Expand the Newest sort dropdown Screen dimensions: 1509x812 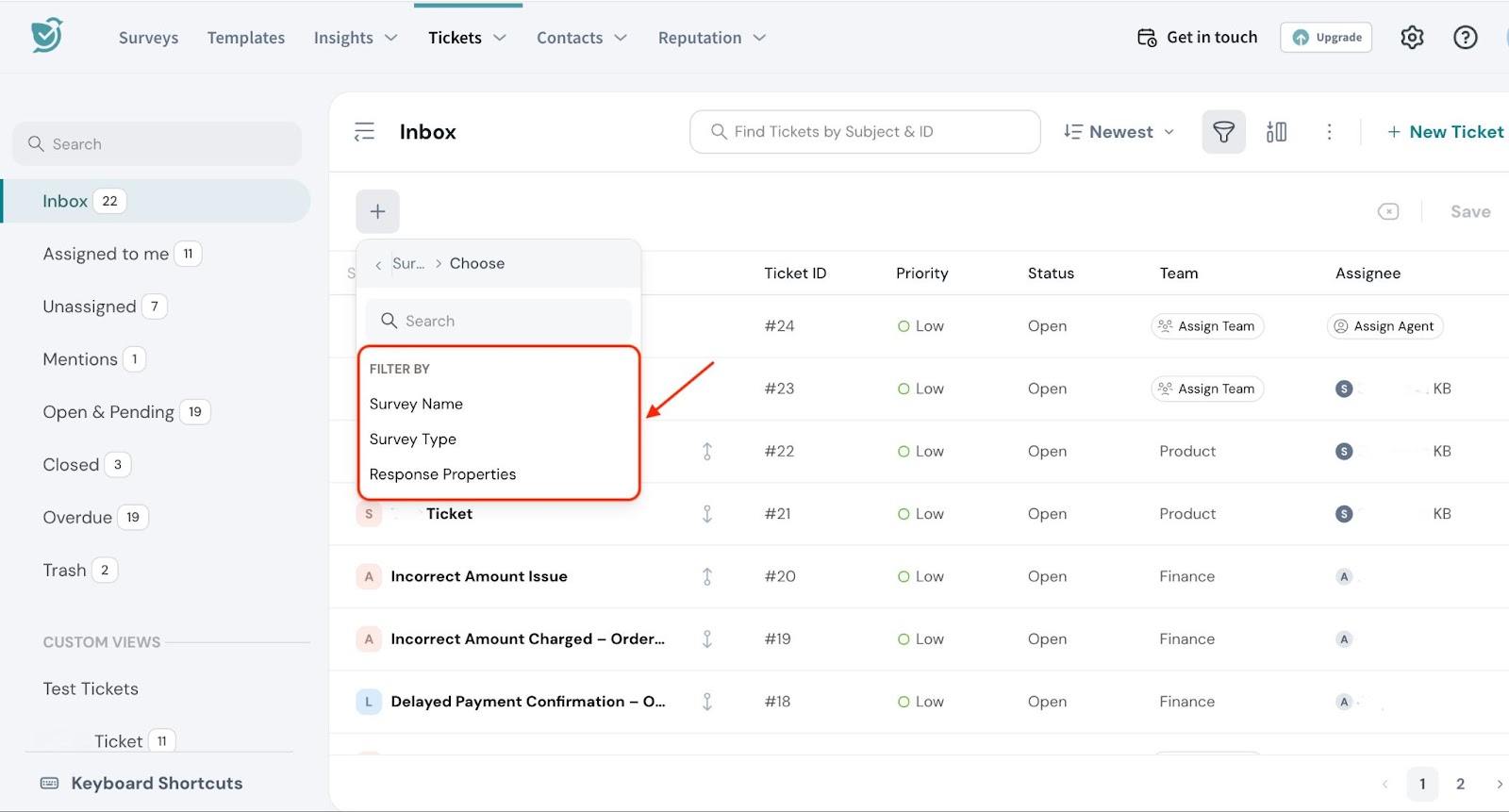1119,132
